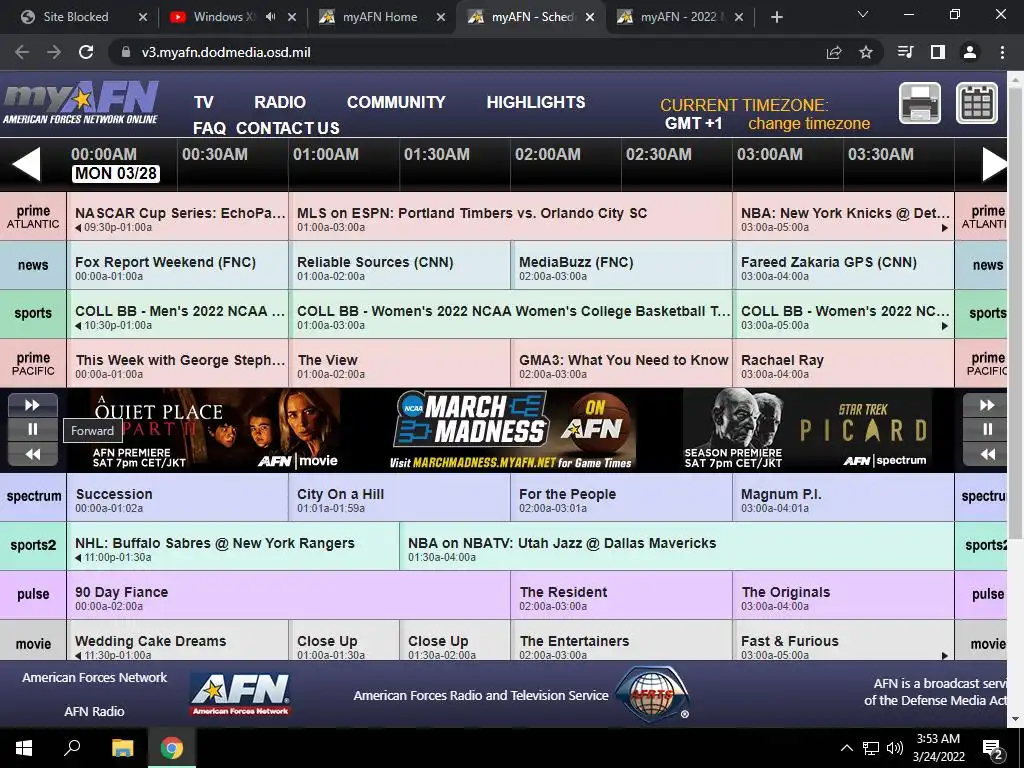Screen dimensions: 1024x768
Task: Open American Forces Network footer link
Action: (95, 678)
